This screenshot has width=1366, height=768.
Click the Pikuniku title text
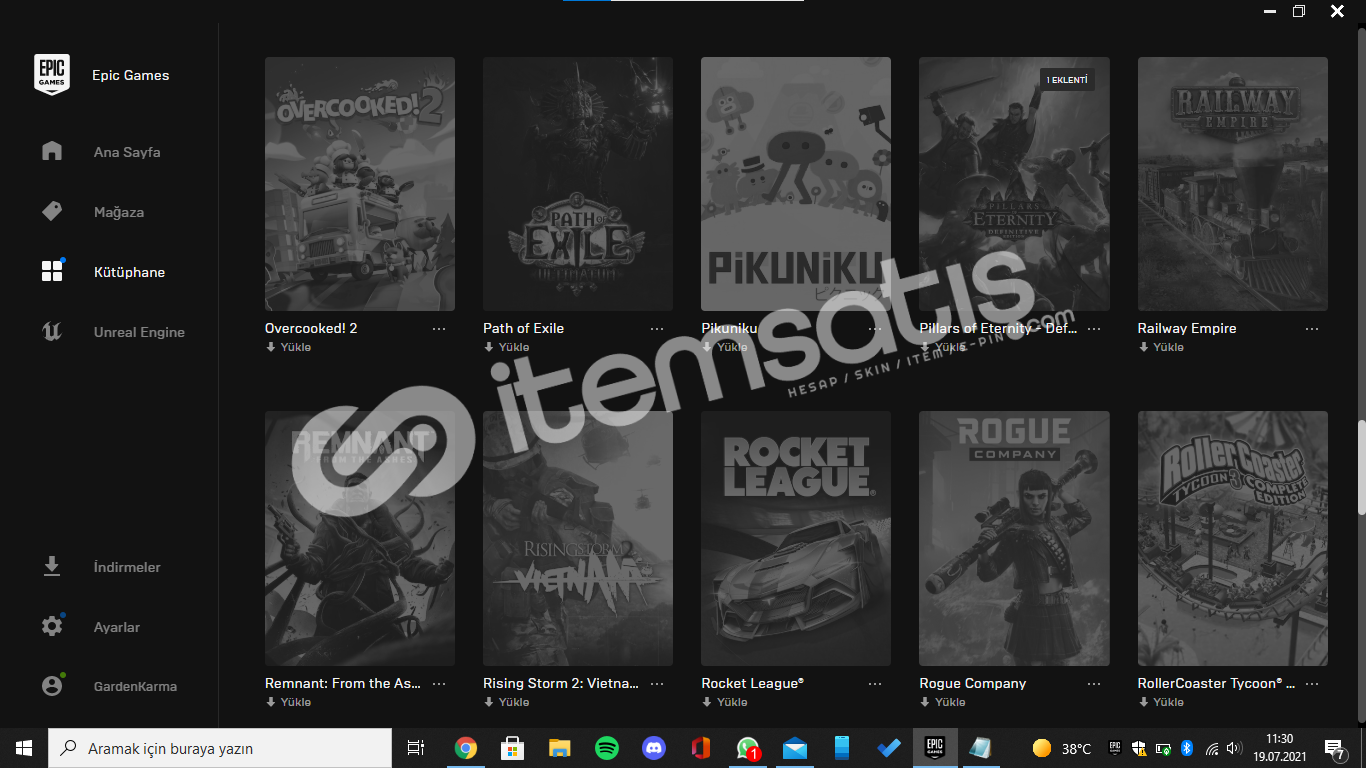coord(729,328)
